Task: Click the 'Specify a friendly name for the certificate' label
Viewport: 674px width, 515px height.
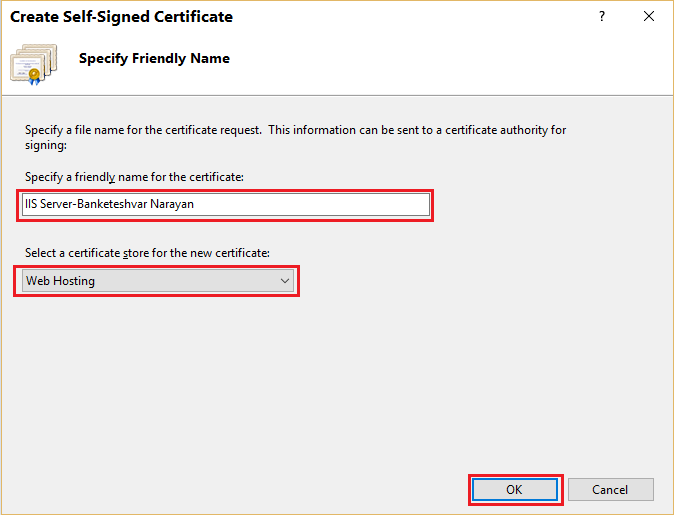Action: [134, 177]
